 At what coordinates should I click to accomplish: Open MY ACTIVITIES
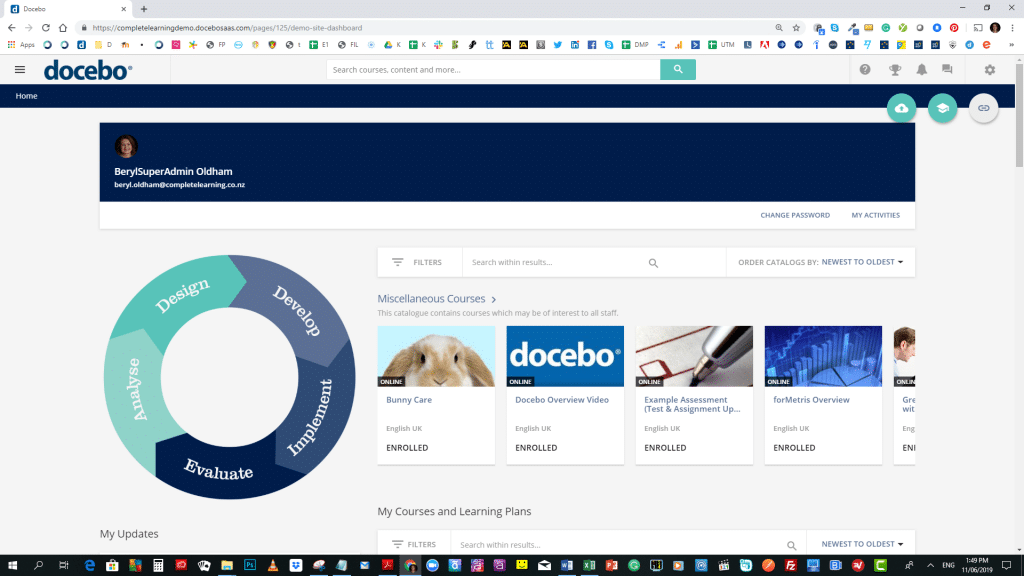[875, 215]
